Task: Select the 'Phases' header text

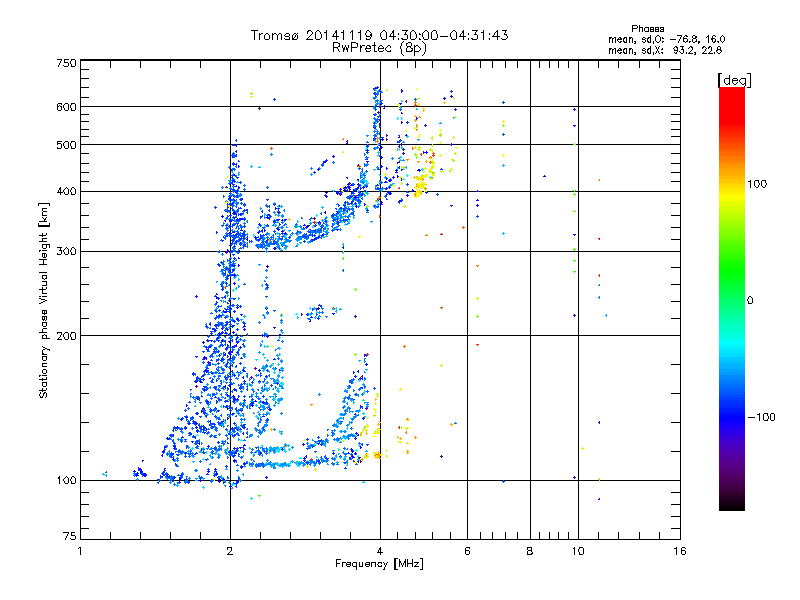Action: click(x=647, y=29)
